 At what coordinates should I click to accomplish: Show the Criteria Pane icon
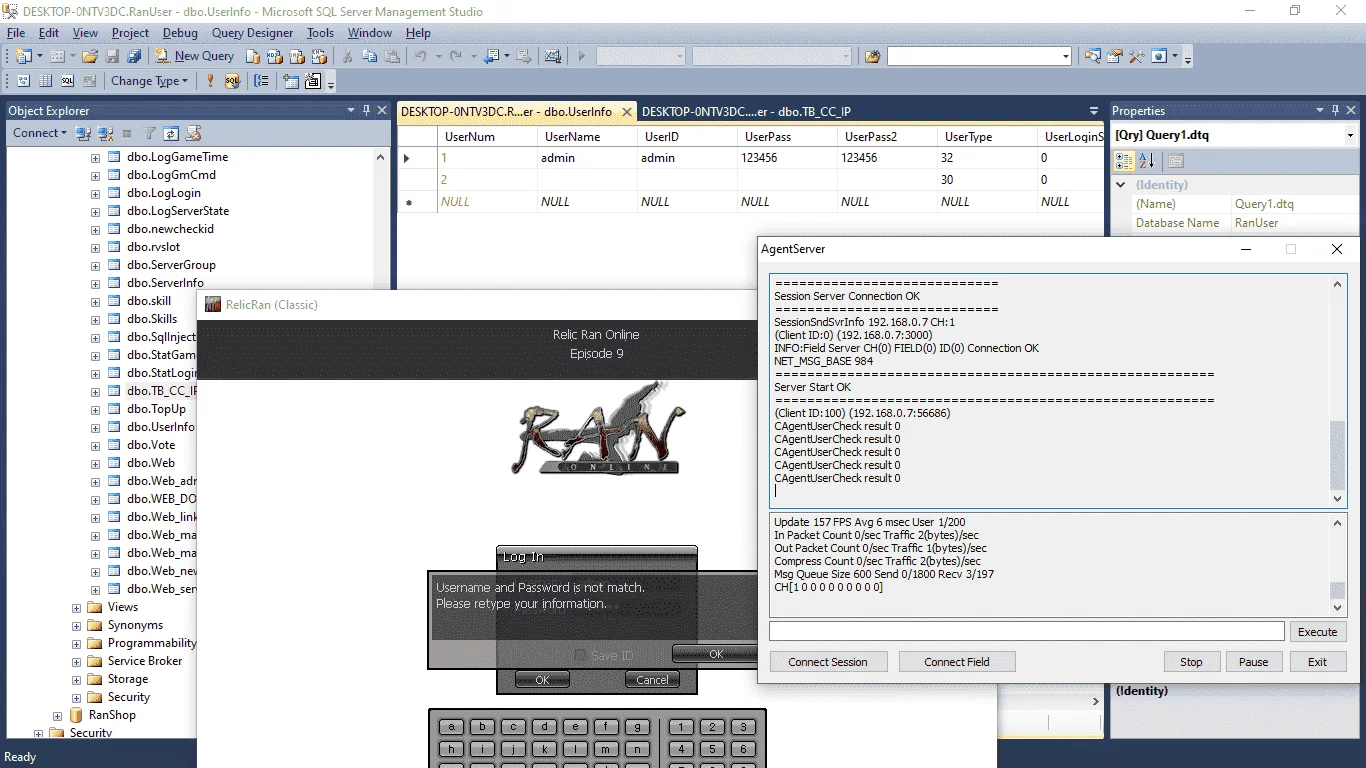click(45, 81)
